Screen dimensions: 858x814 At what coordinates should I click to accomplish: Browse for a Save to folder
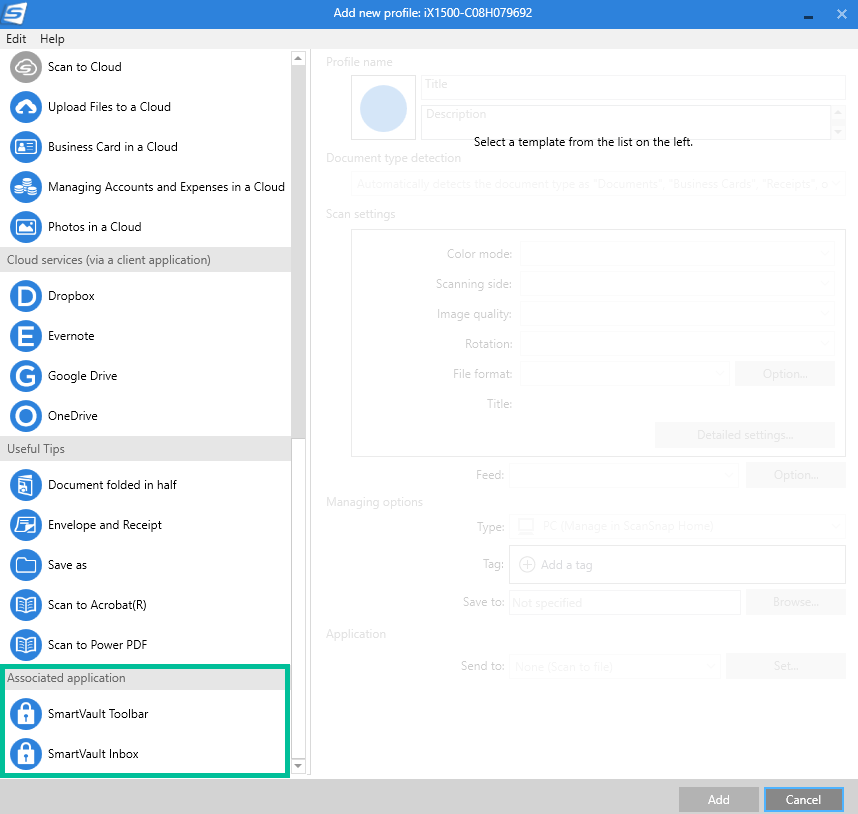pyautogui.click(x=796, y=602)
